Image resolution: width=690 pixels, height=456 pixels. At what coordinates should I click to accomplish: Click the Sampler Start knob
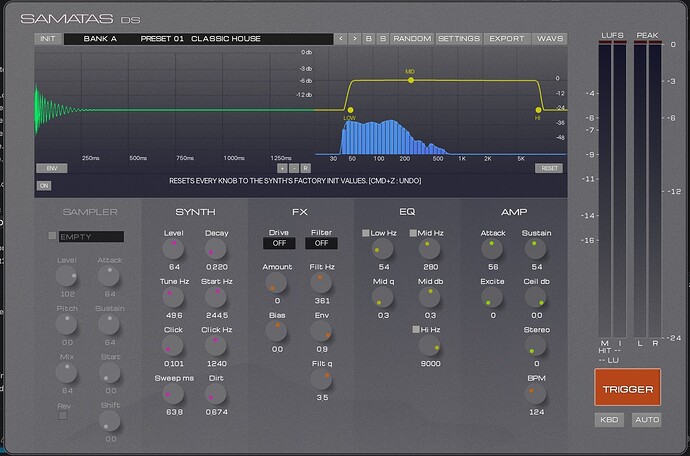(110, 373)
